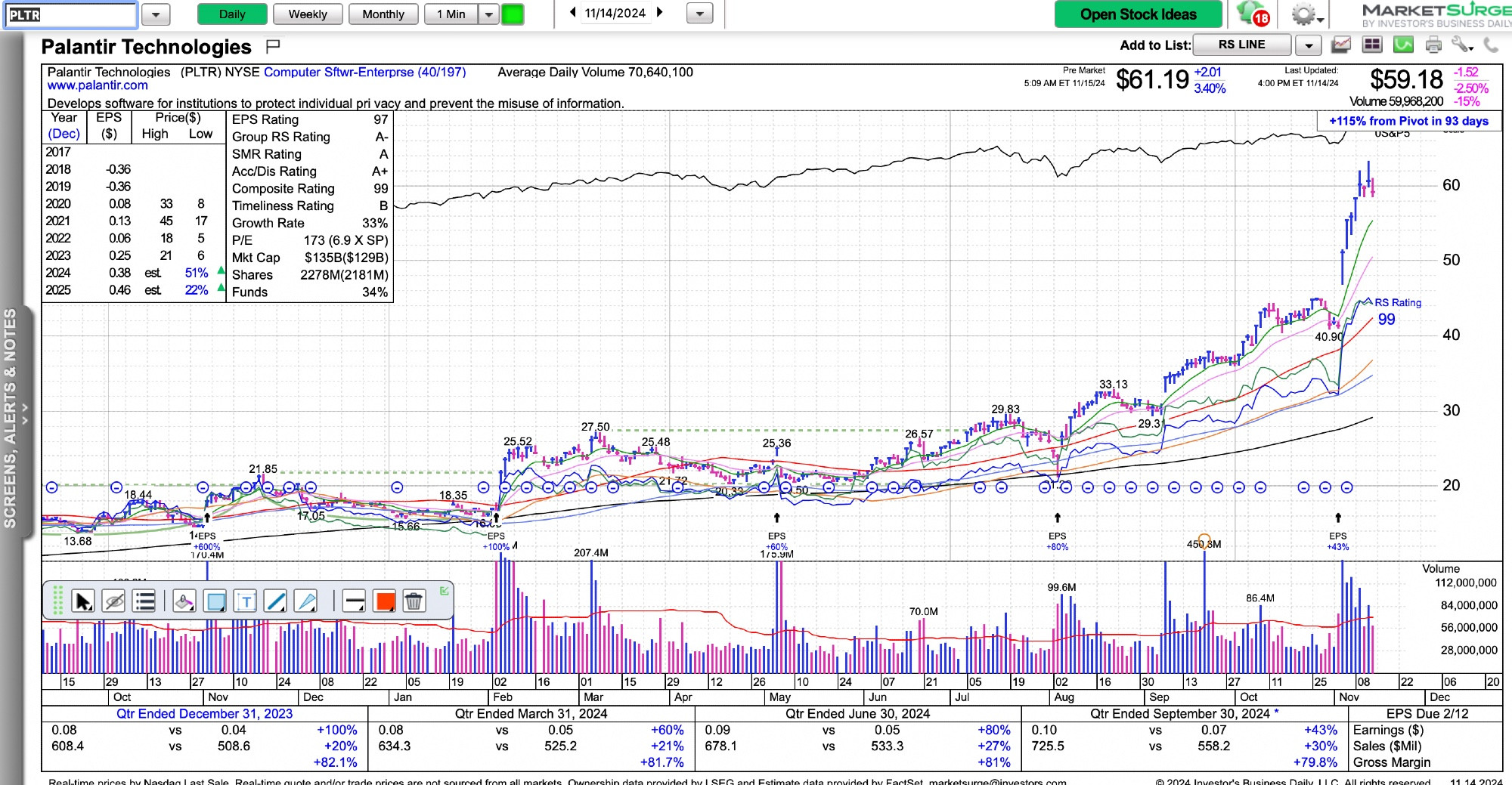Click the 11/14/2024 date field
The width and height of the screenshot is (1512, 785).
[x=615, y=14]
